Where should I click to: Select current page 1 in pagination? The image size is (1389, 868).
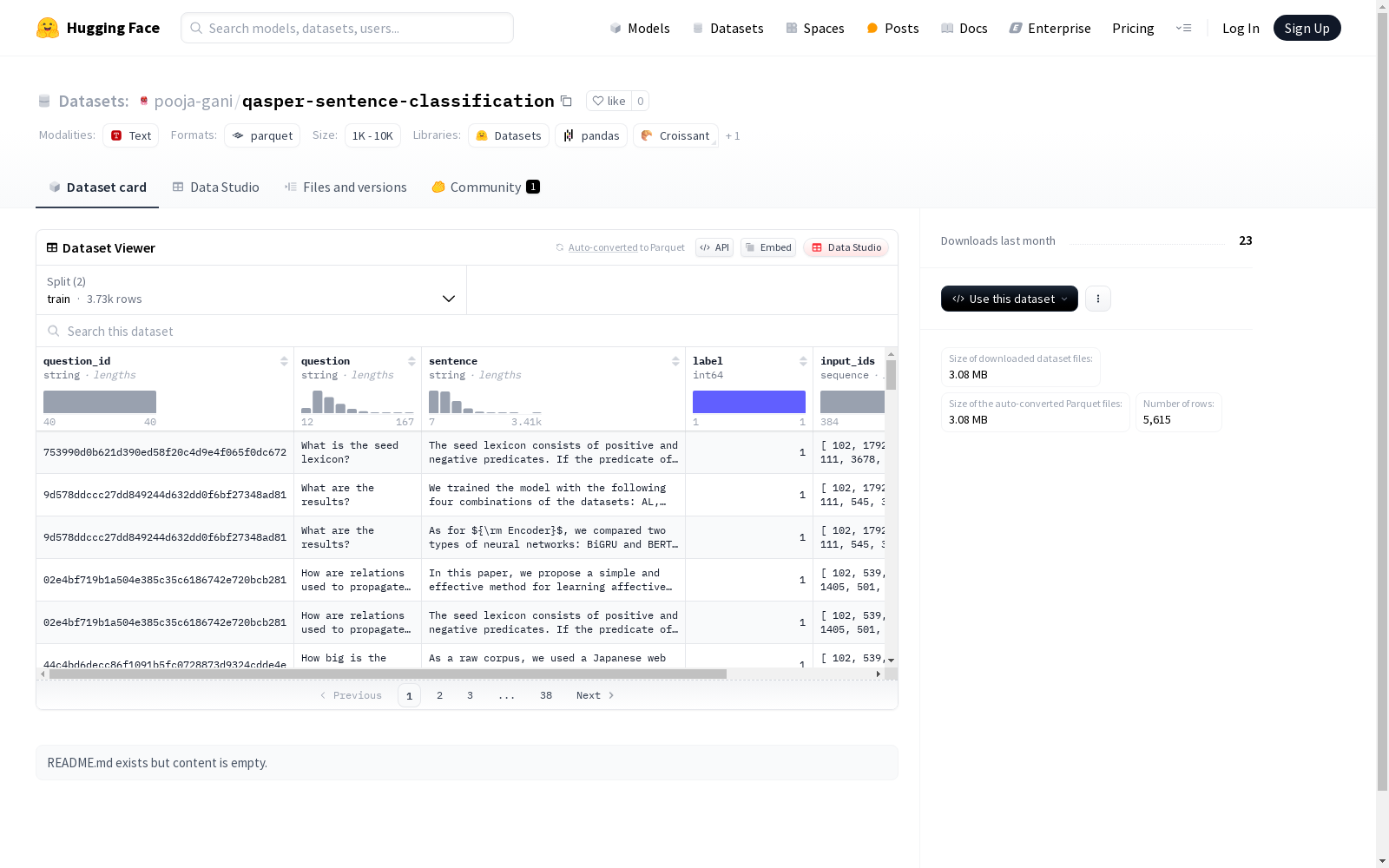409,695
